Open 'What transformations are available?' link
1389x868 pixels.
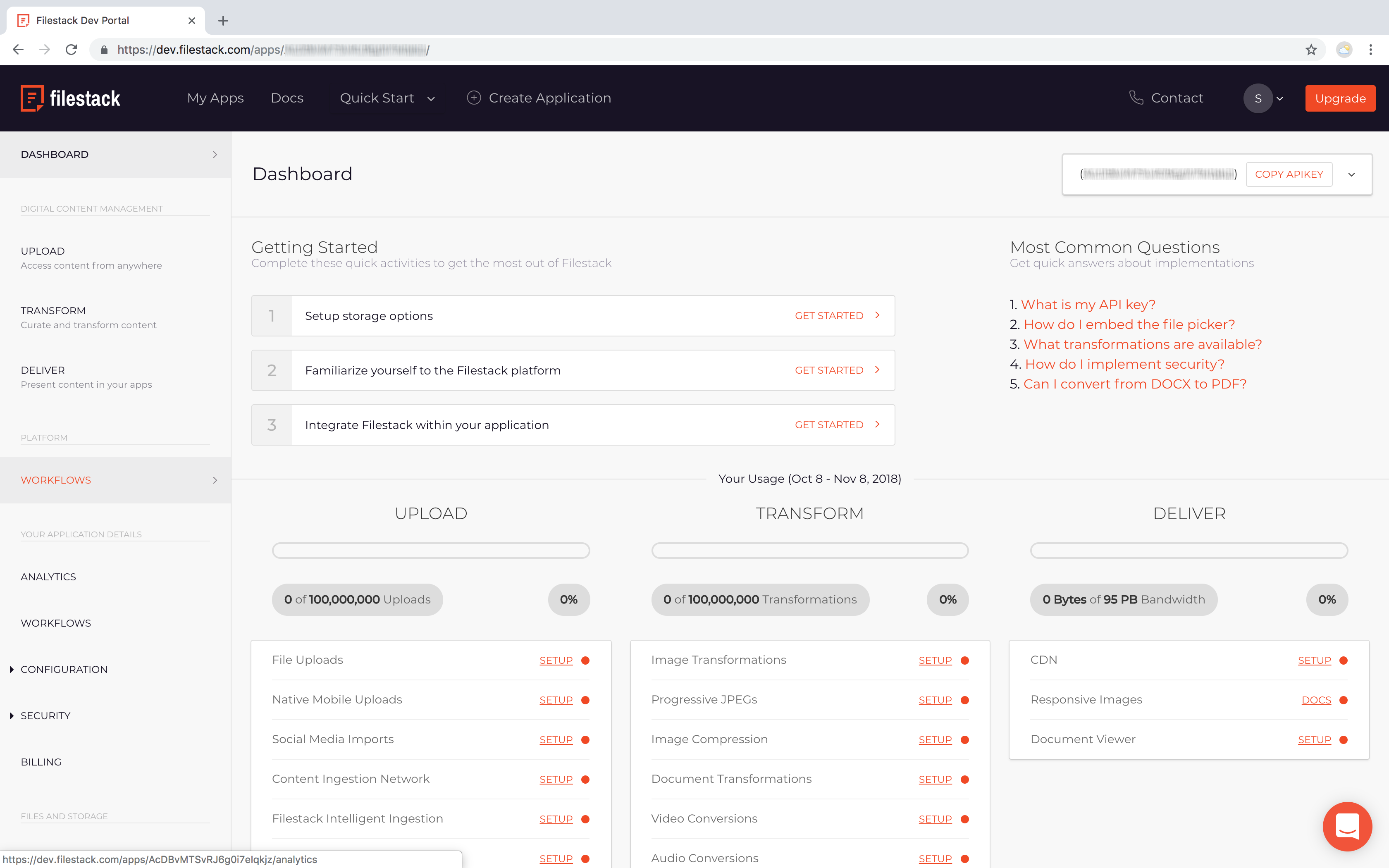pyautogui.click(x=1142, y=344)
